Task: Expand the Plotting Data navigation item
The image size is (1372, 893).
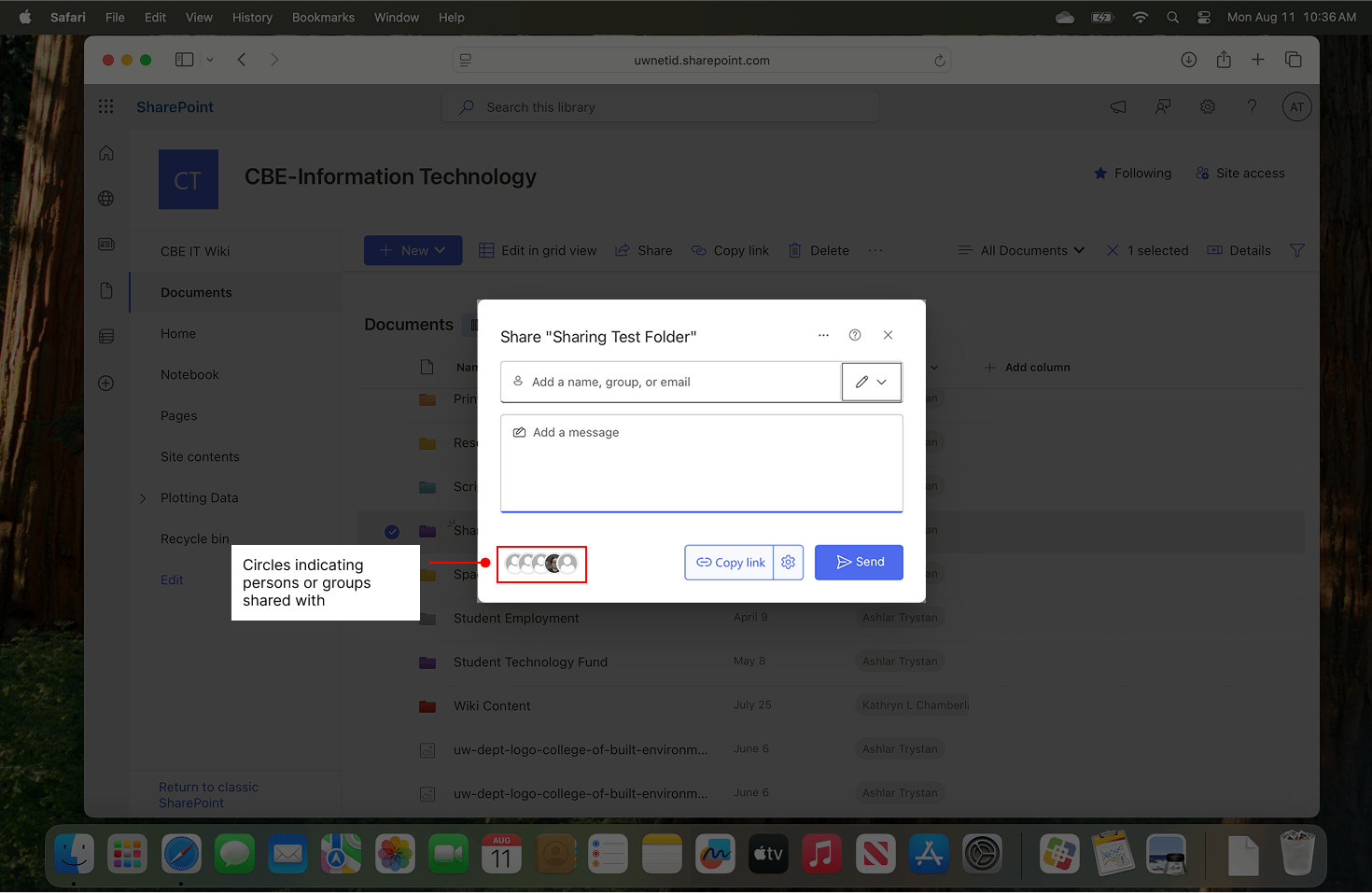Action: 143,498
